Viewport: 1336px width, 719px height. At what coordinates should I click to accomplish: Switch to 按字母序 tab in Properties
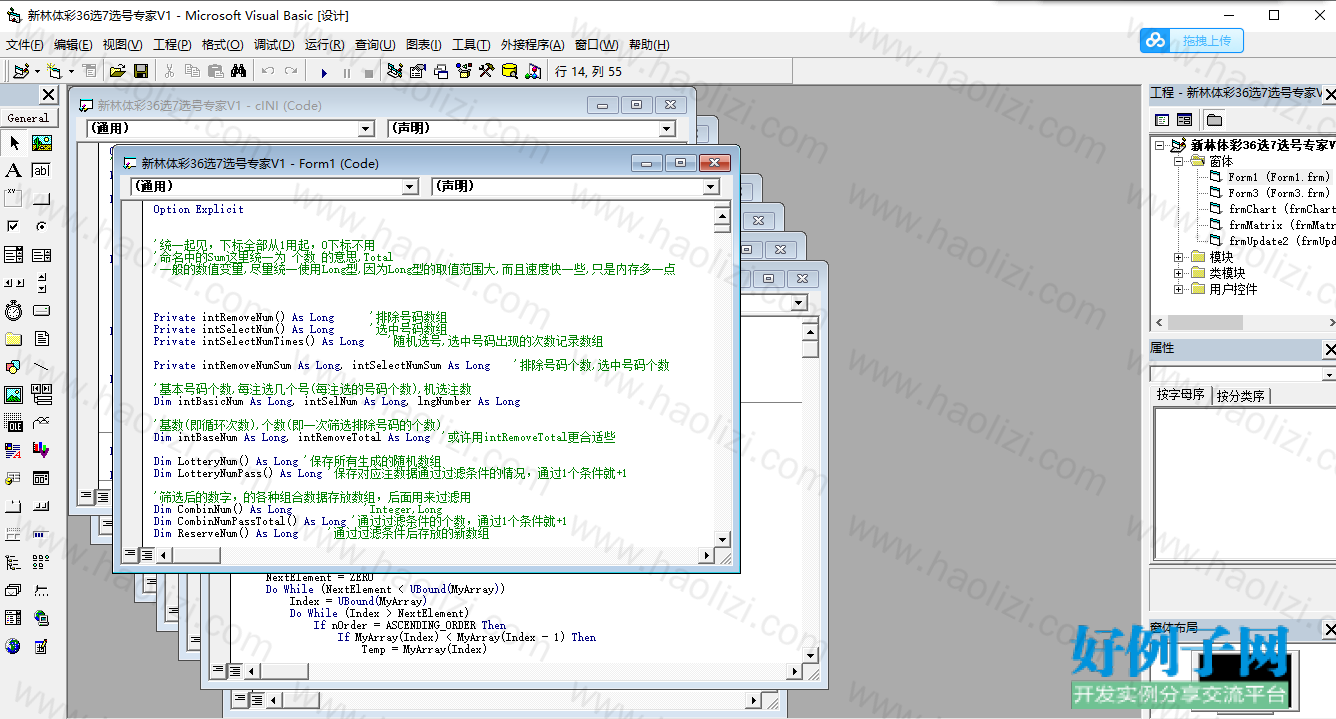(x=1181, y=395)
